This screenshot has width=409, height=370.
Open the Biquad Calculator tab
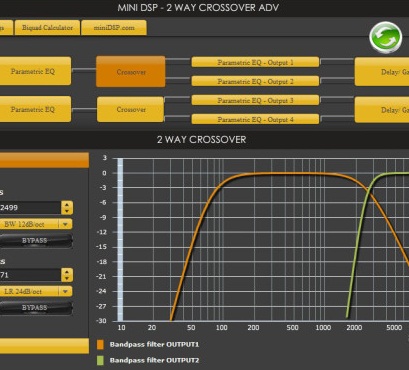(x=47, y=28)
